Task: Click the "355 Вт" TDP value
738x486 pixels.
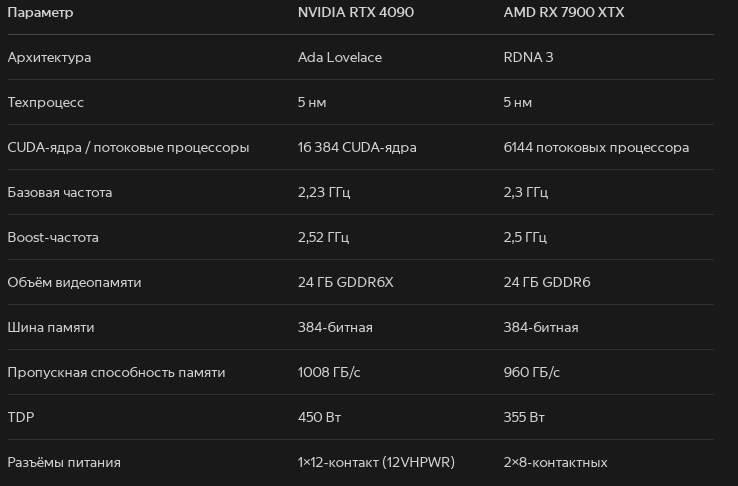Action: [x=524, y=417]
